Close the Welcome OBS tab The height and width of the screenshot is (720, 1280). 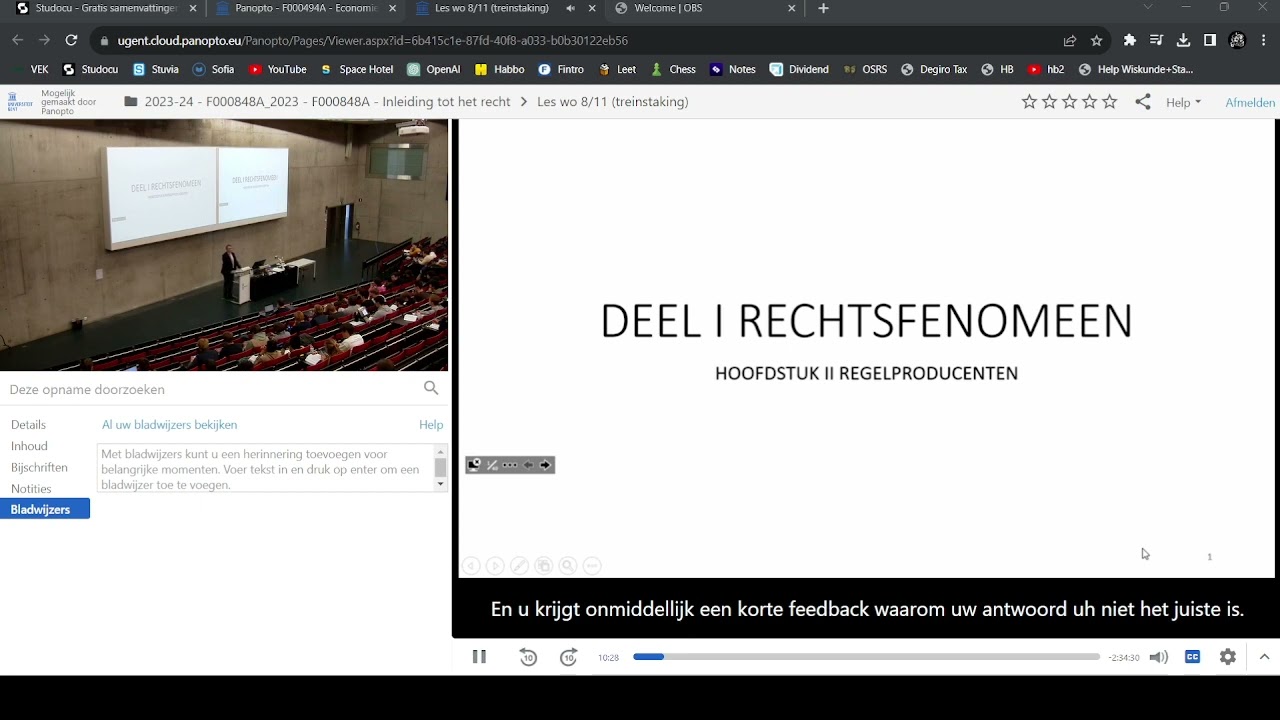[792, 8]
